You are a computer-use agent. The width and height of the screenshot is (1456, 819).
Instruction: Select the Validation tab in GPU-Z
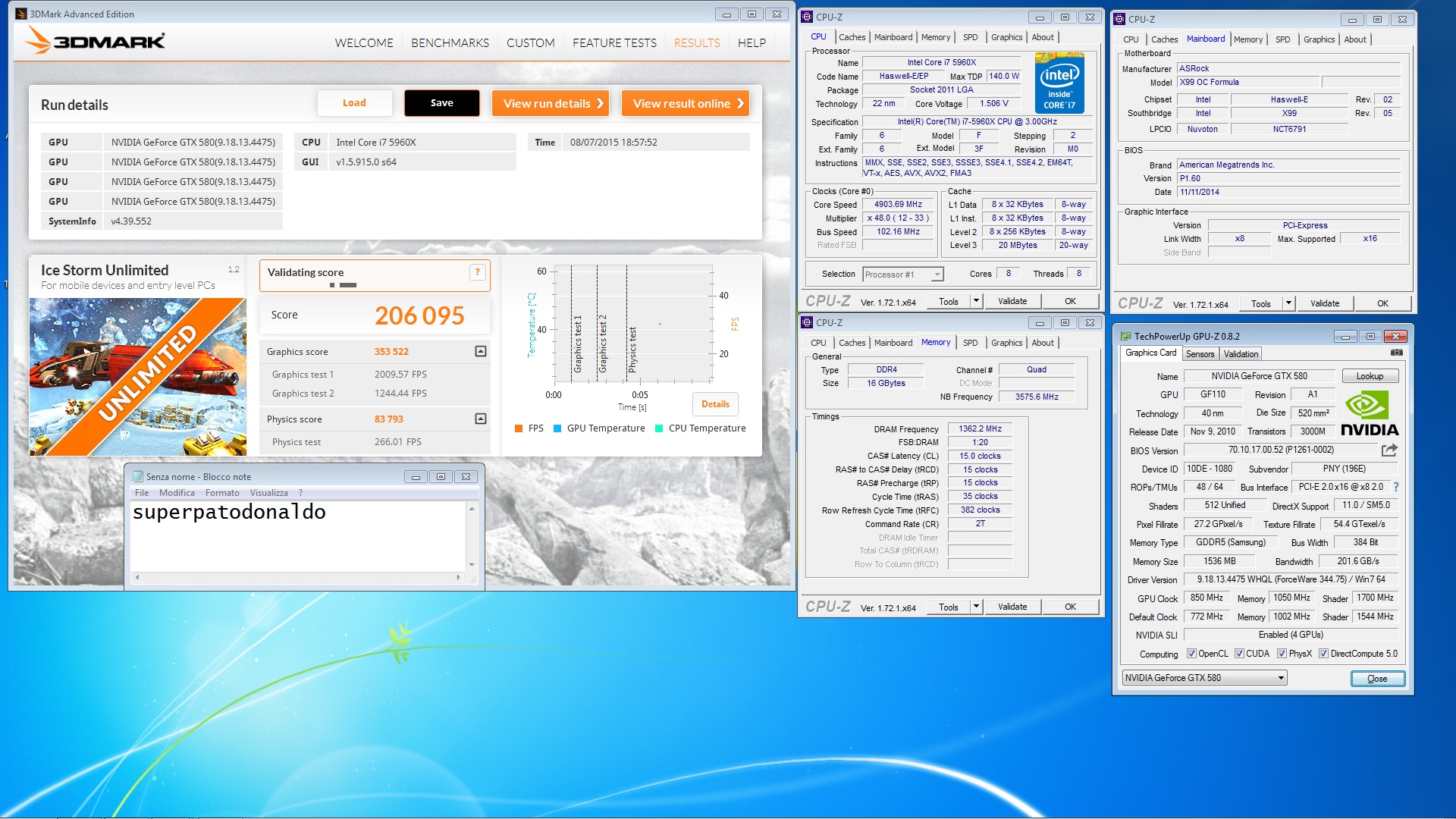click(1241, 354)
